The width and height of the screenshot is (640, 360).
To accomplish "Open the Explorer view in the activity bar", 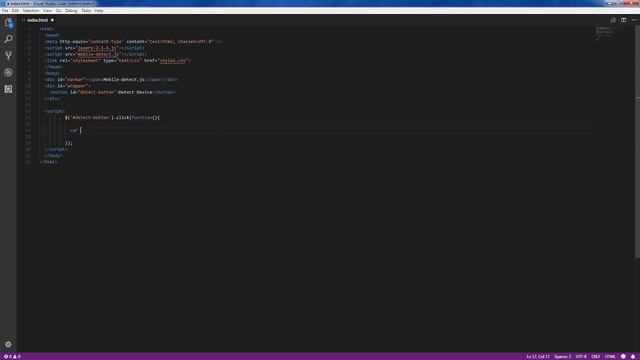I will click(x=8, y=23).
